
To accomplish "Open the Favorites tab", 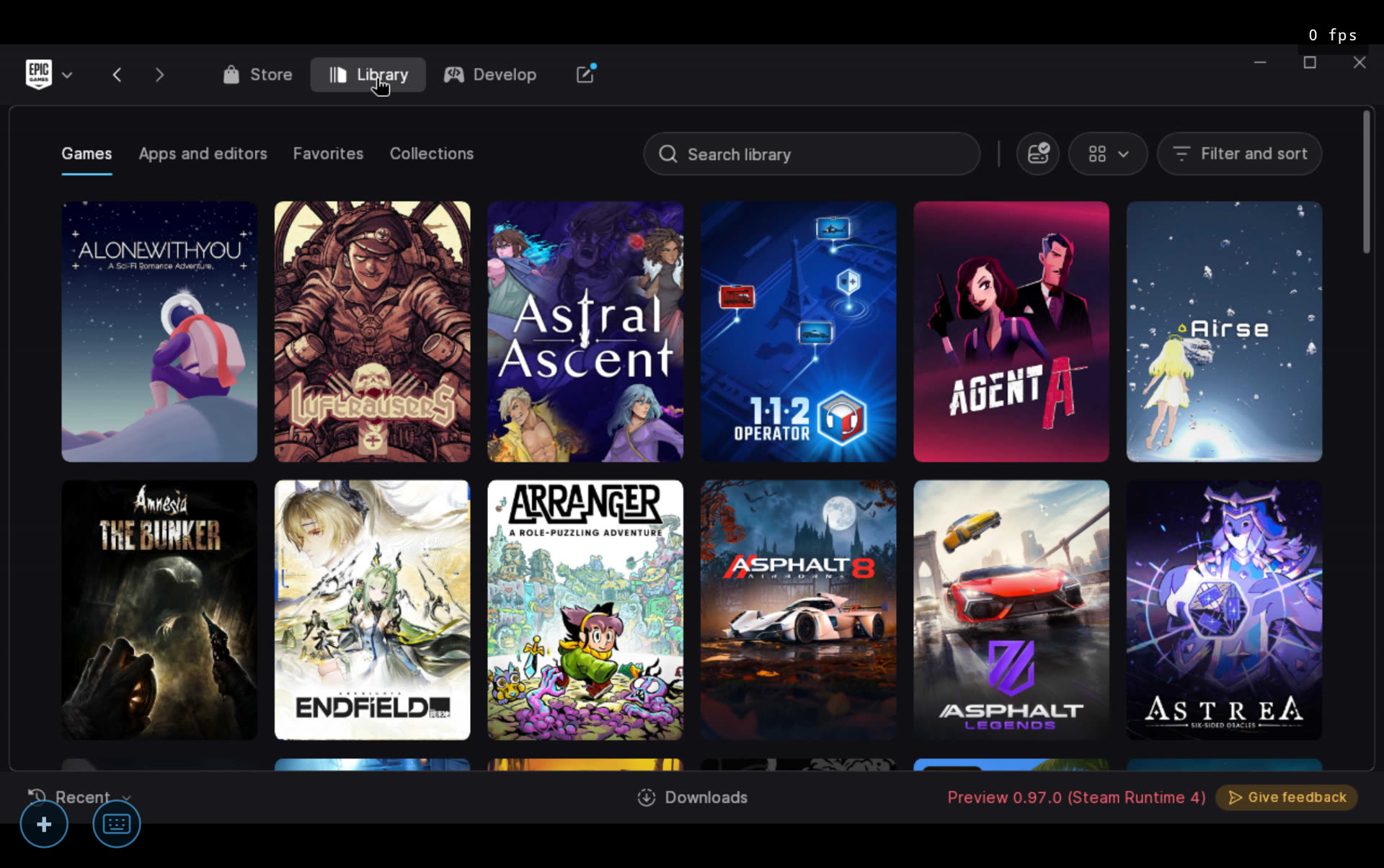I will point(328,154).
